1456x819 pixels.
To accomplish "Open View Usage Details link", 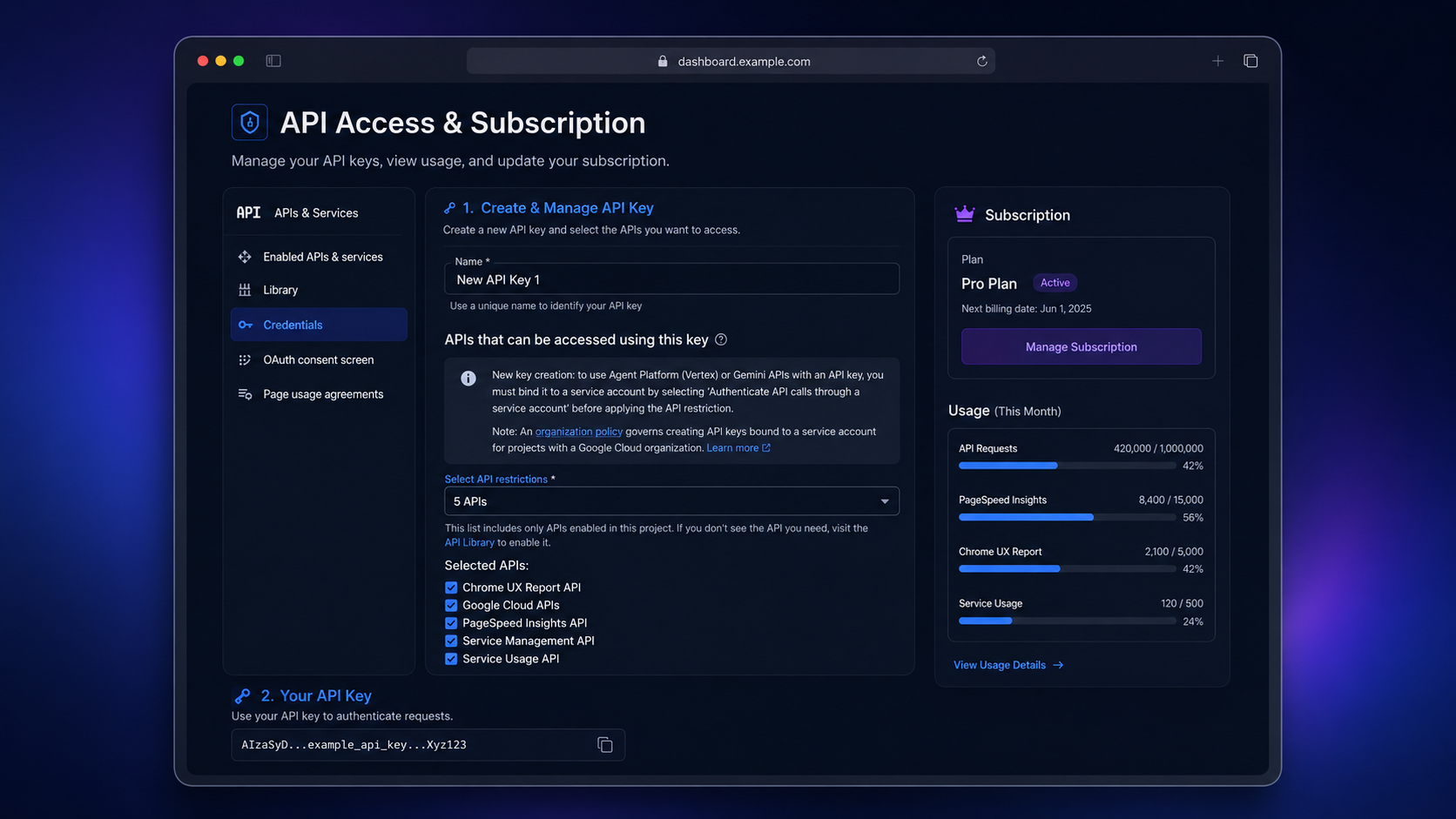I will coord(1000,665).
